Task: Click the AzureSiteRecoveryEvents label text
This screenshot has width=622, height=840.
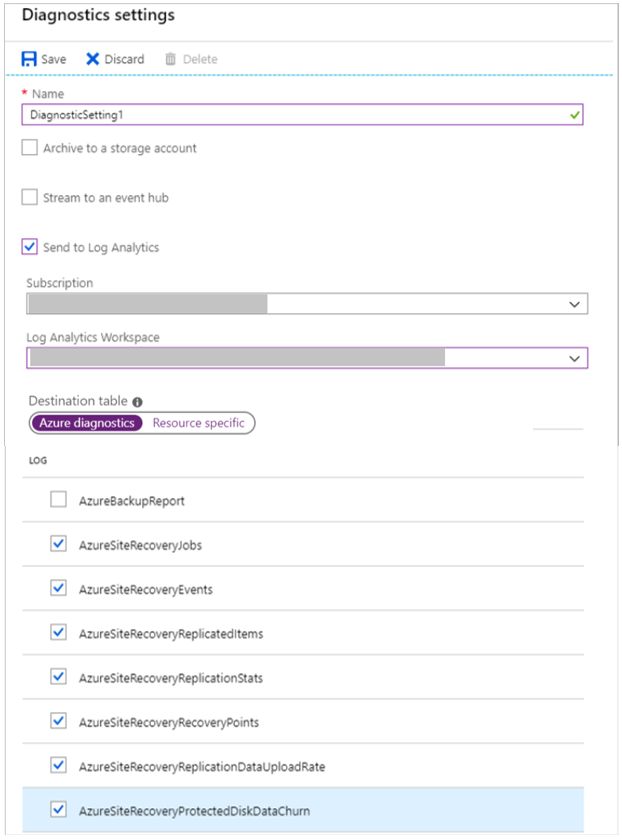Action: click(x=146, y=590)
